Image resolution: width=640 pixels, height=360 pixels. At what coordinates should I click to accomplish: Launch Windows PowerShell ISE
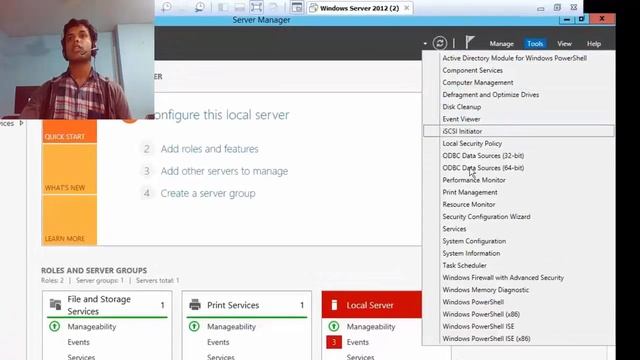(478, 327)
